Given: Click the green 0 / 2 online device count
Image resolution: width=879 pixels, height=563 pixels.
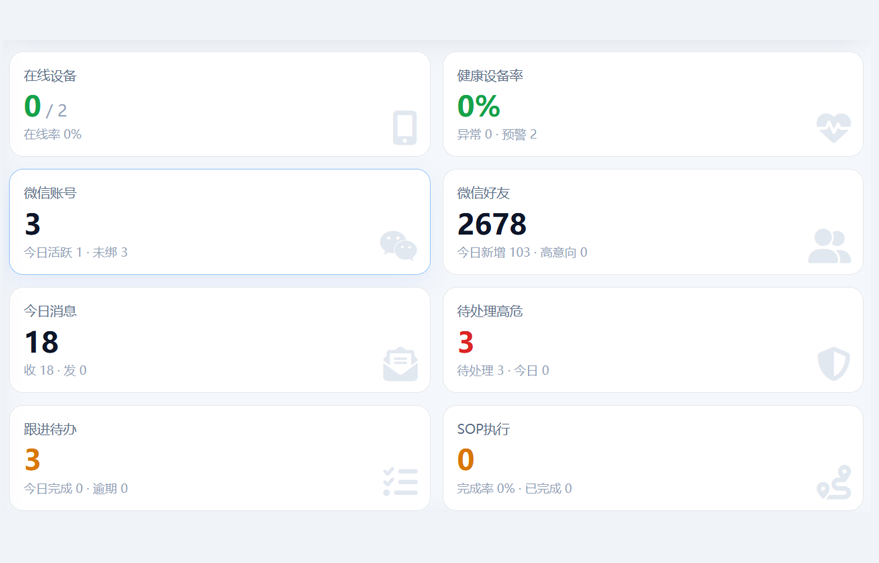Looking at the screenshot, I should coord(45,107).
